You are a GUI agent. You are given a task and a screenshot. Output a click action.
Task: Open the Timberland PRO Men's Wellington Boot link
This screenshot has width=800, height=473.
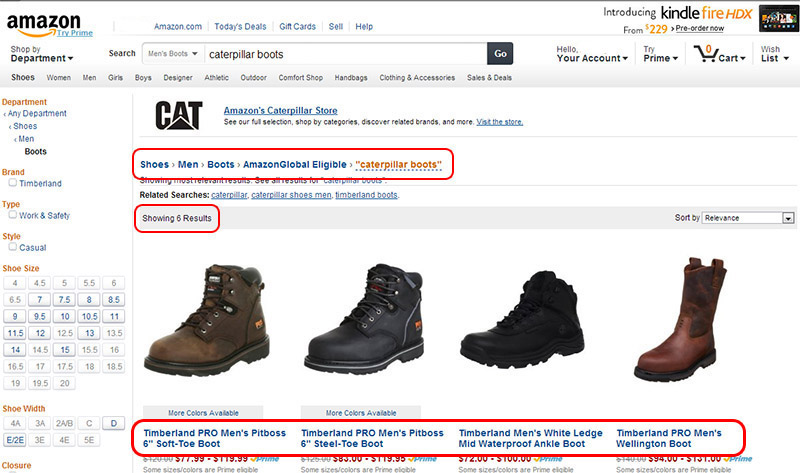pos(668,438)
